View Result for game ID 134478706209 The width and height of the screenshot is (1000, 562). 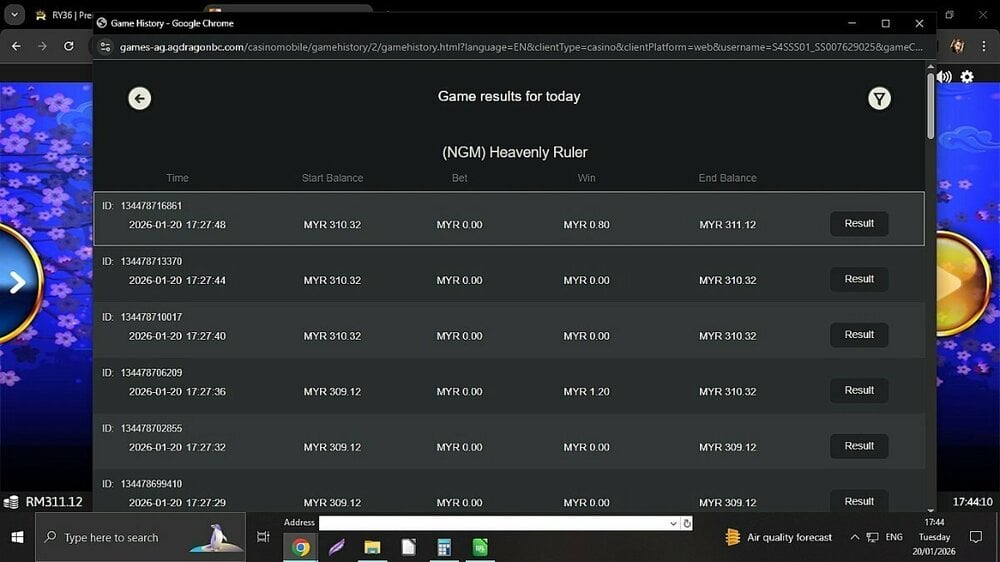click(859, 391)
